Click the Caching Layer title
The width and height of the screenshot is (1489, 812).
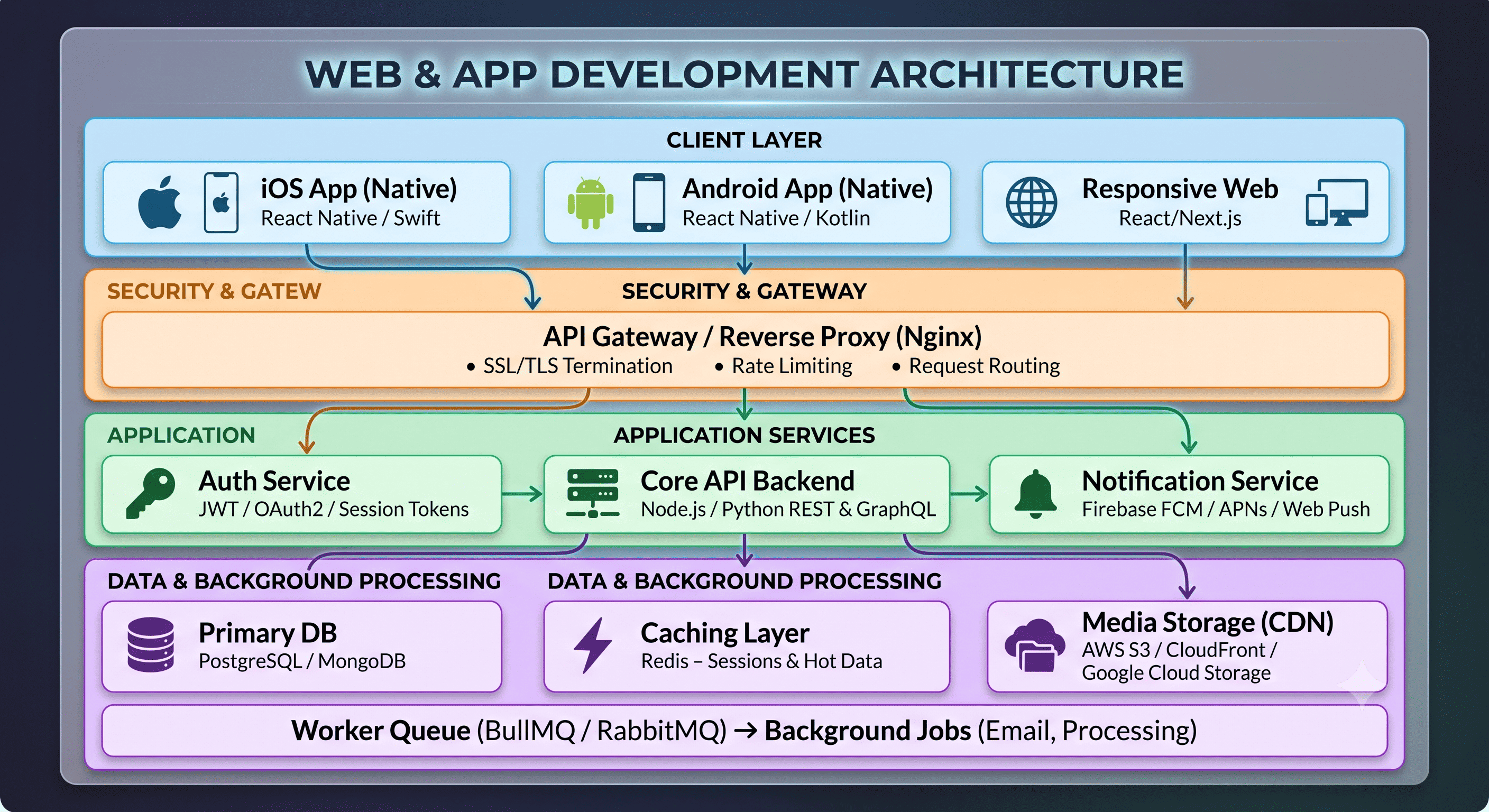coord(725,633)
